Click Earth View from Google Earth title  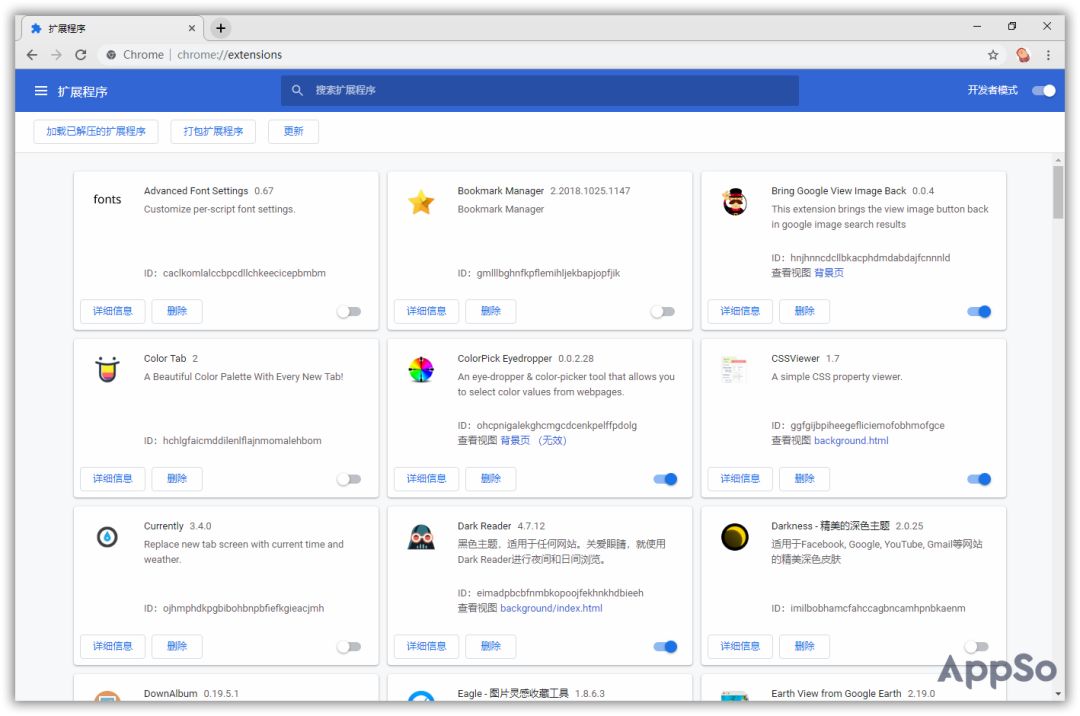[835, 693]
